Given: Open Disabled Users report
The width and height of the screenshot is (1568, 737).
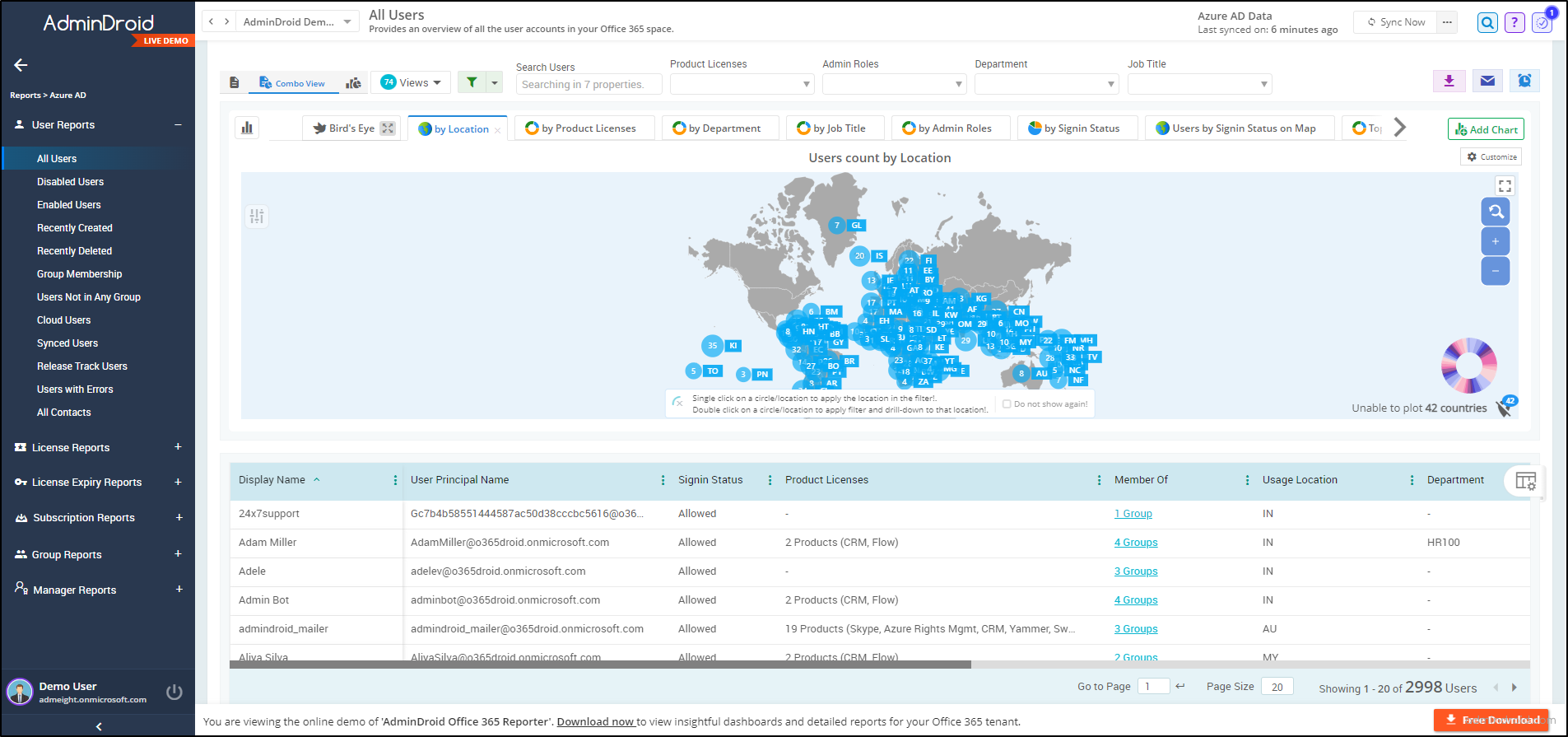Looking at the screenshot, I should pos(70,182).
